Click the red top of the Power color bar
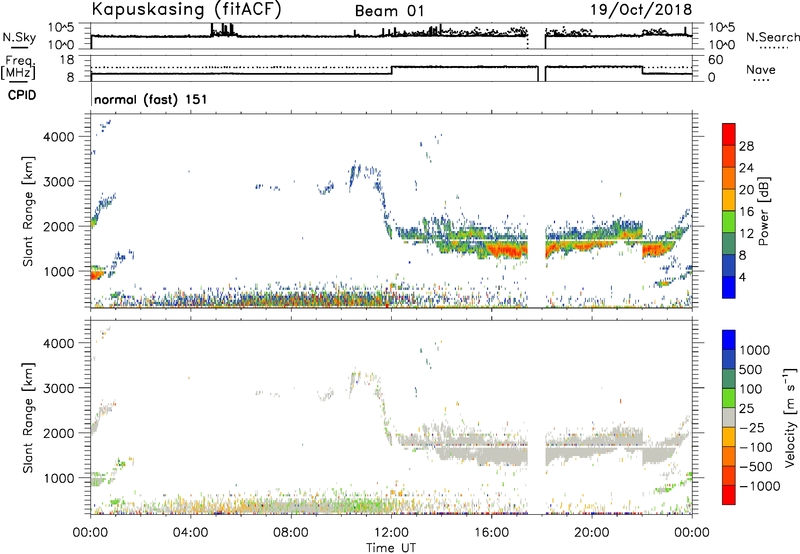The height and width of the screenshot is (554, 800). (729, 134)
